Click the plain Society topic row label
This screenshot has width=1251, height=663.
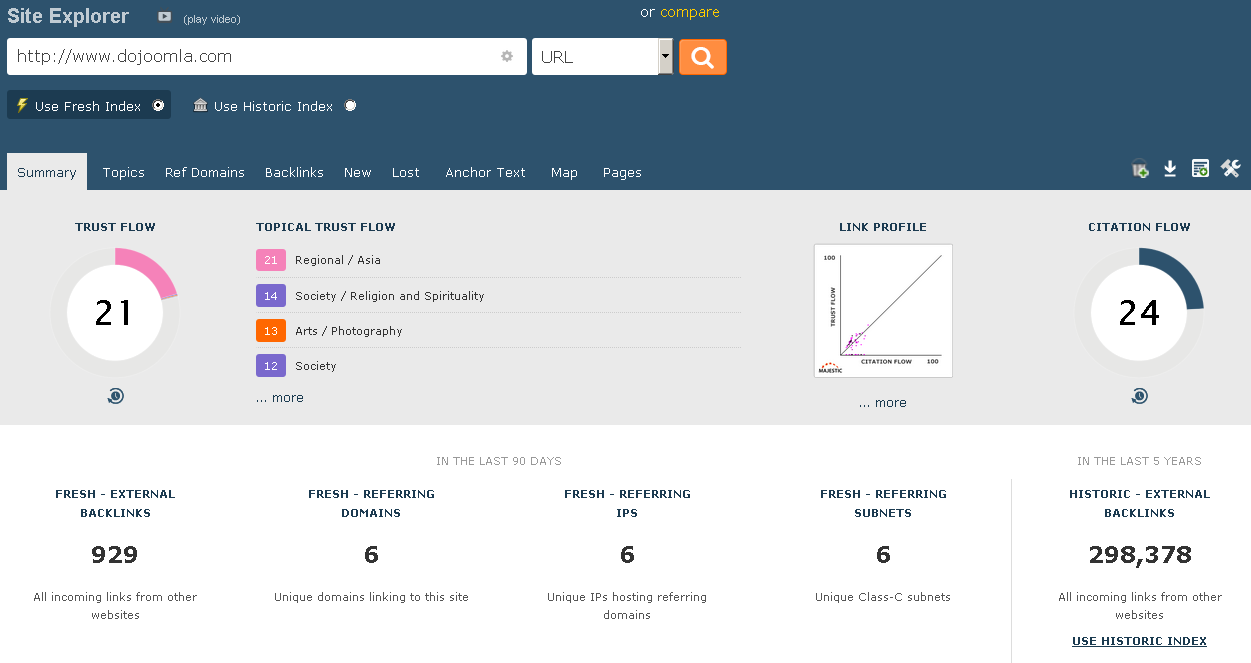[316, 366]
